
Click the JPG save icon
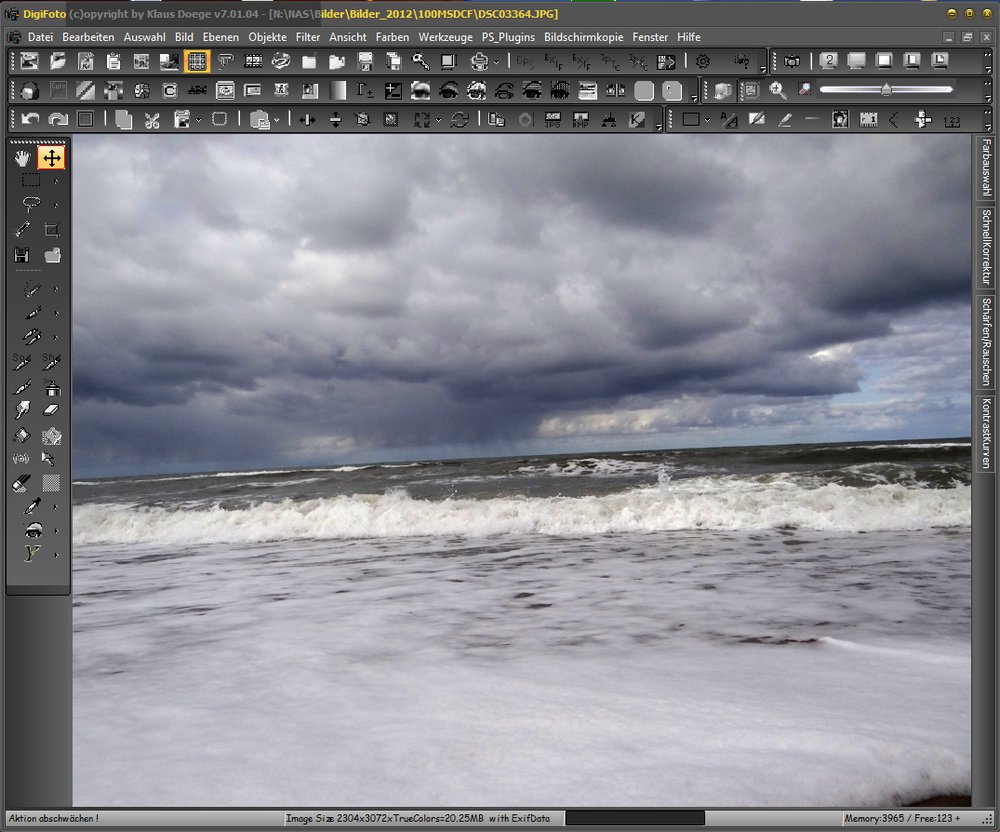552,120
